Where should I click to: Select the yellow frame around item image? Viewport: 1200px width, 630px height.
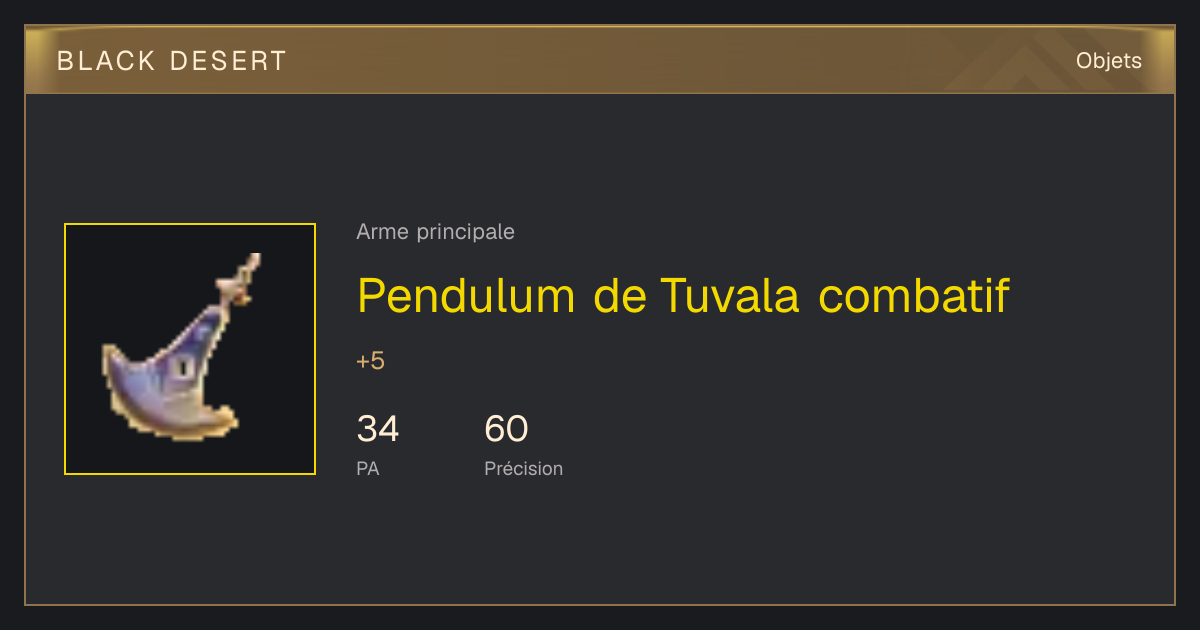[x=190, y=349]
